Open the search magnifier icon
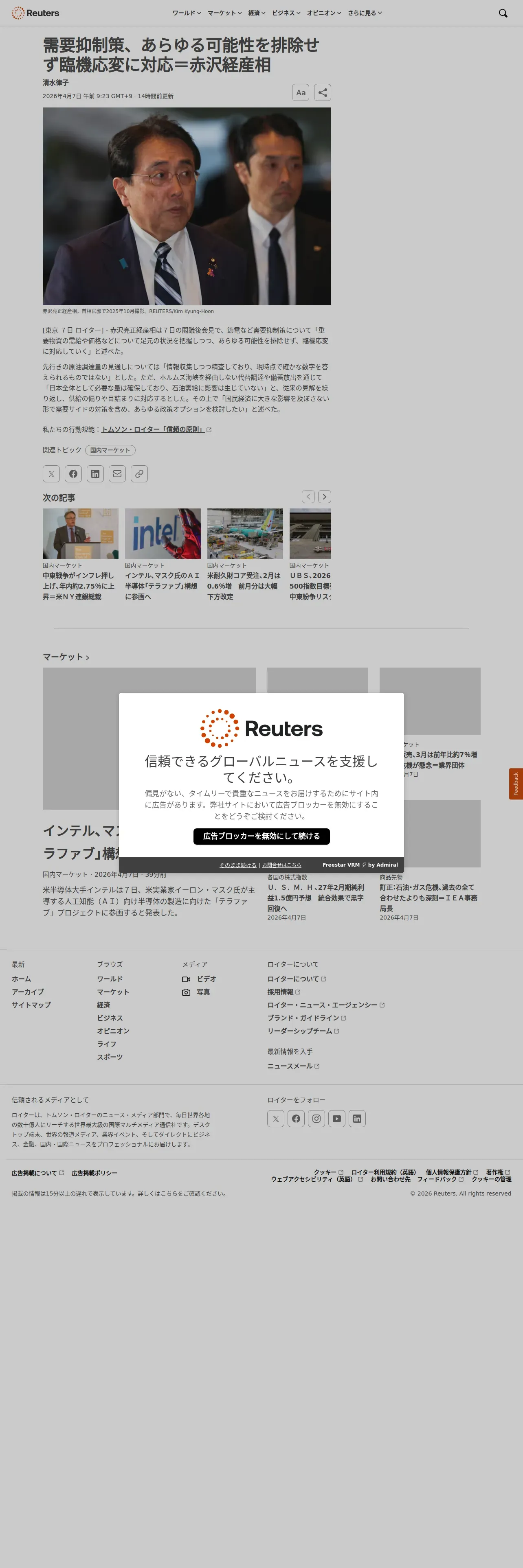Screen dimensions: 523x1568 click(503, 13)
